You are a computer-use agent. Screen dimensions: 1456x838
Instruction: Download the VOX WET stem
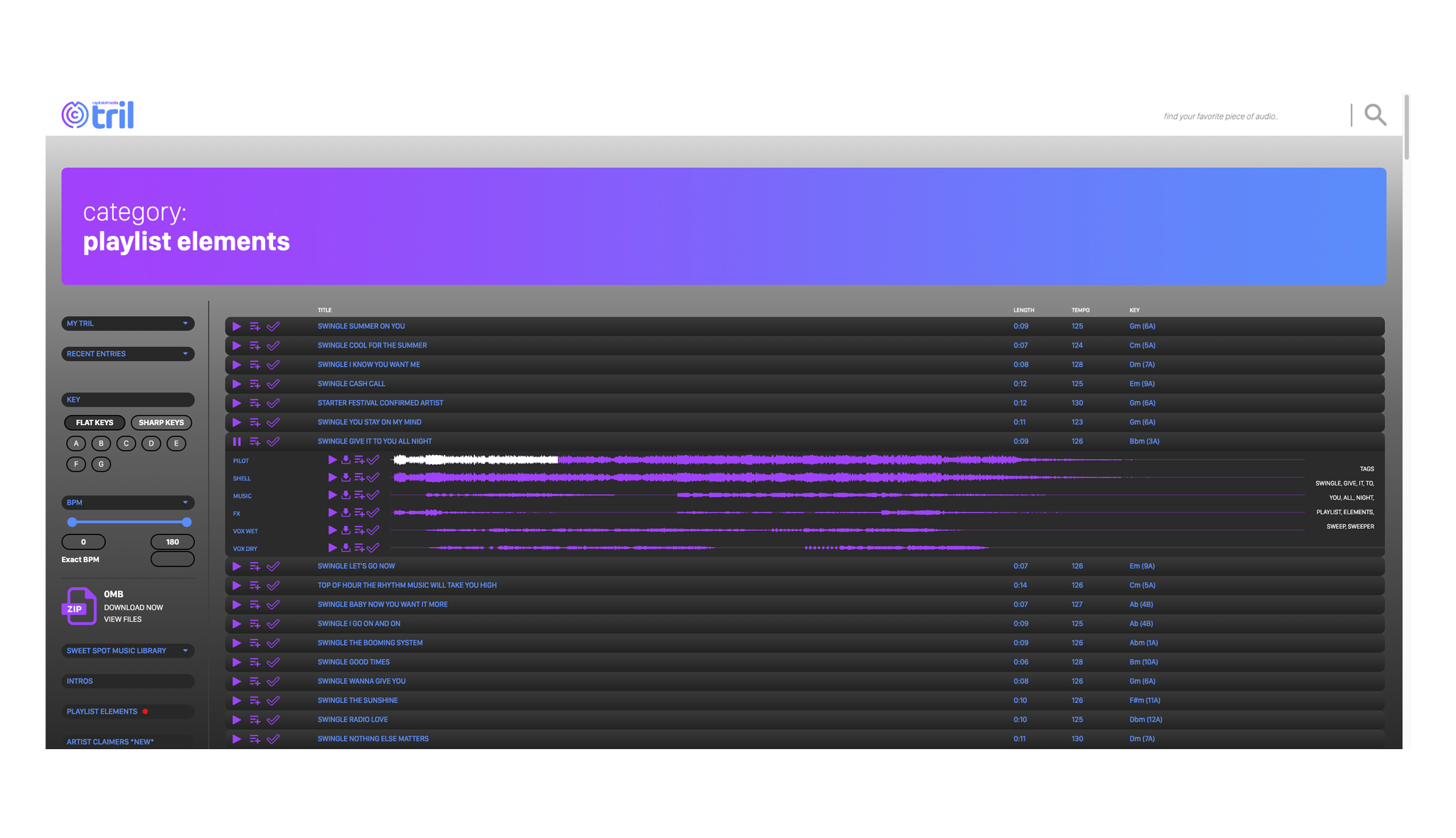[346, 530]
